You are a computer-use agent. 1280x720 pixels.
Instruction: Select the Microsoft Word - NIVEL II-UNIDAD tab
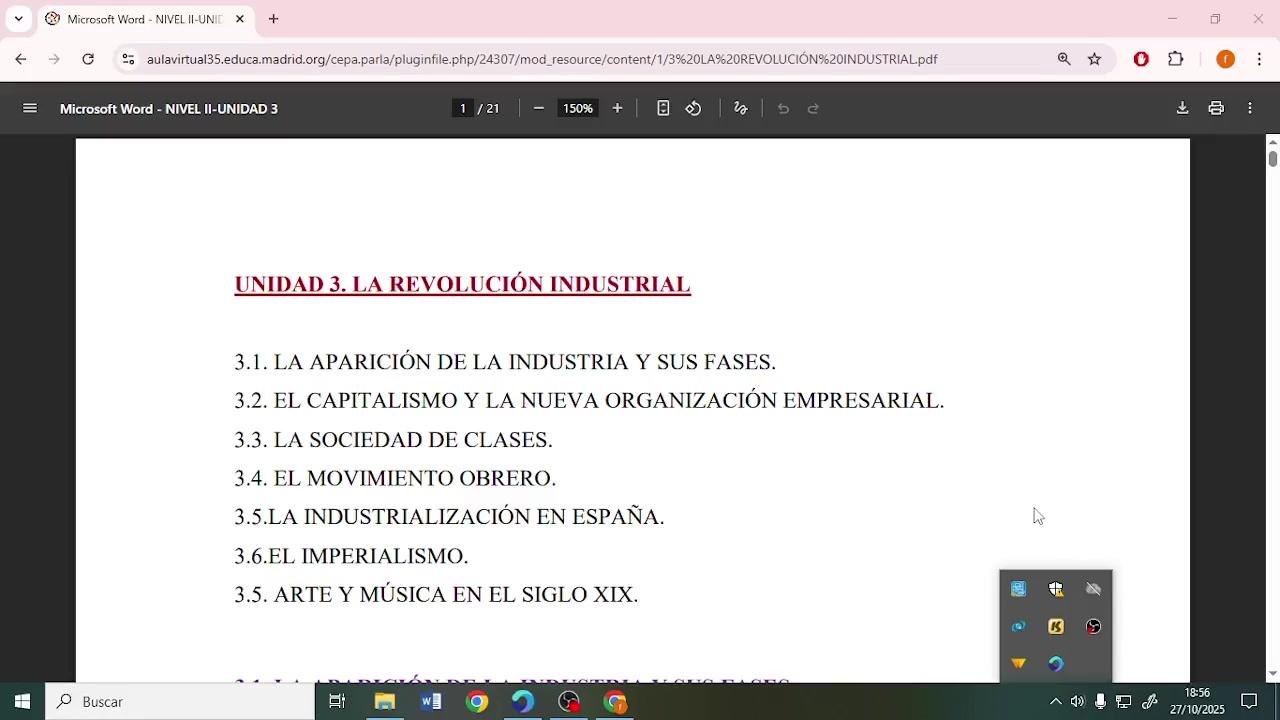pyautogui.click(x=144, y=19)
